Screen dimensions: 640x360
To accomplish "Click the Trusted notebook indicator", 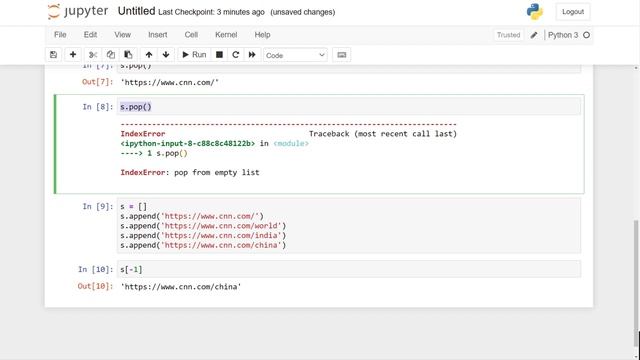I will click(x=508, y=35).
